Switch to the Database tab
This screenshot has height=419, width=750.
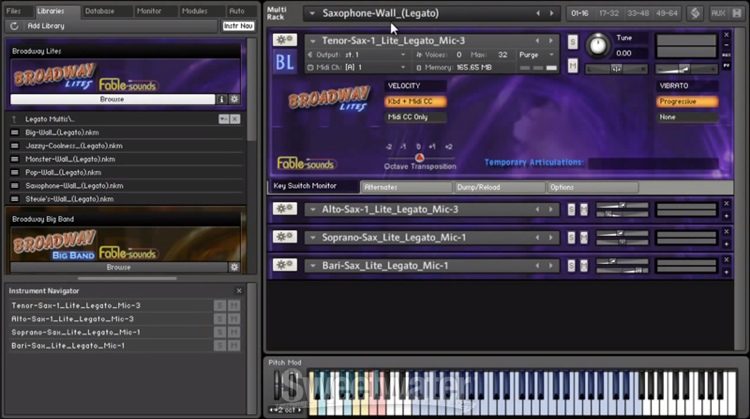click(99, 10)
